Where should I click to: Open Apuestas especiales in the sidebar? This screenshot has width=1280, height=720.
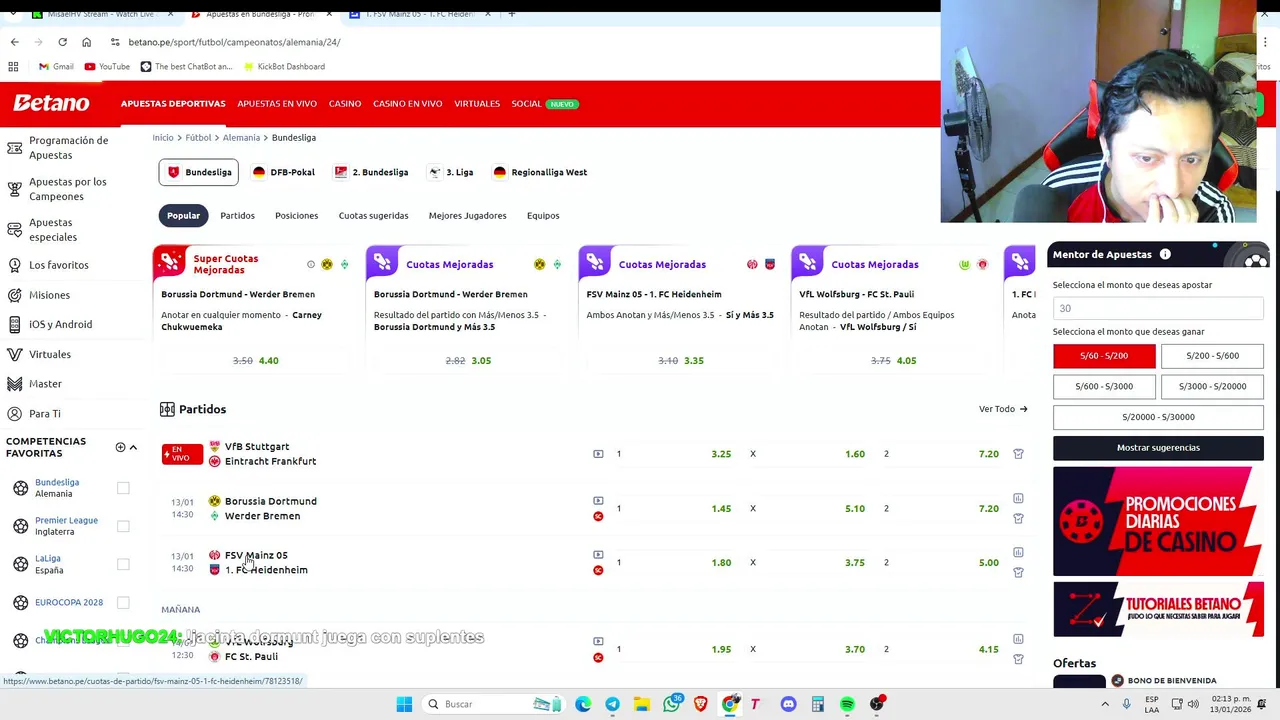[53, 230]
